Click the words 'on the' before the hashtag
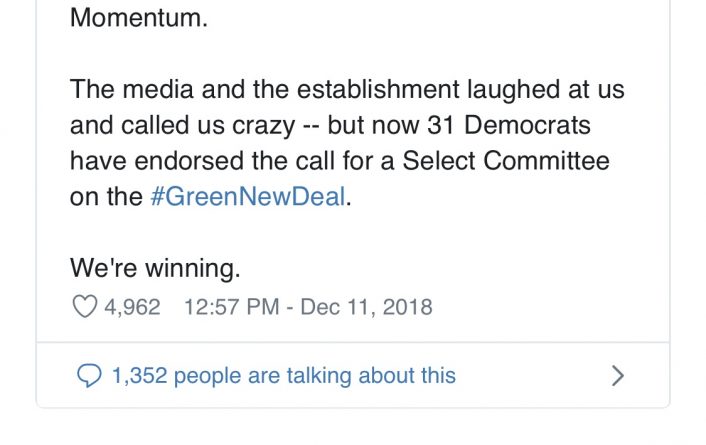 [106, 198]
